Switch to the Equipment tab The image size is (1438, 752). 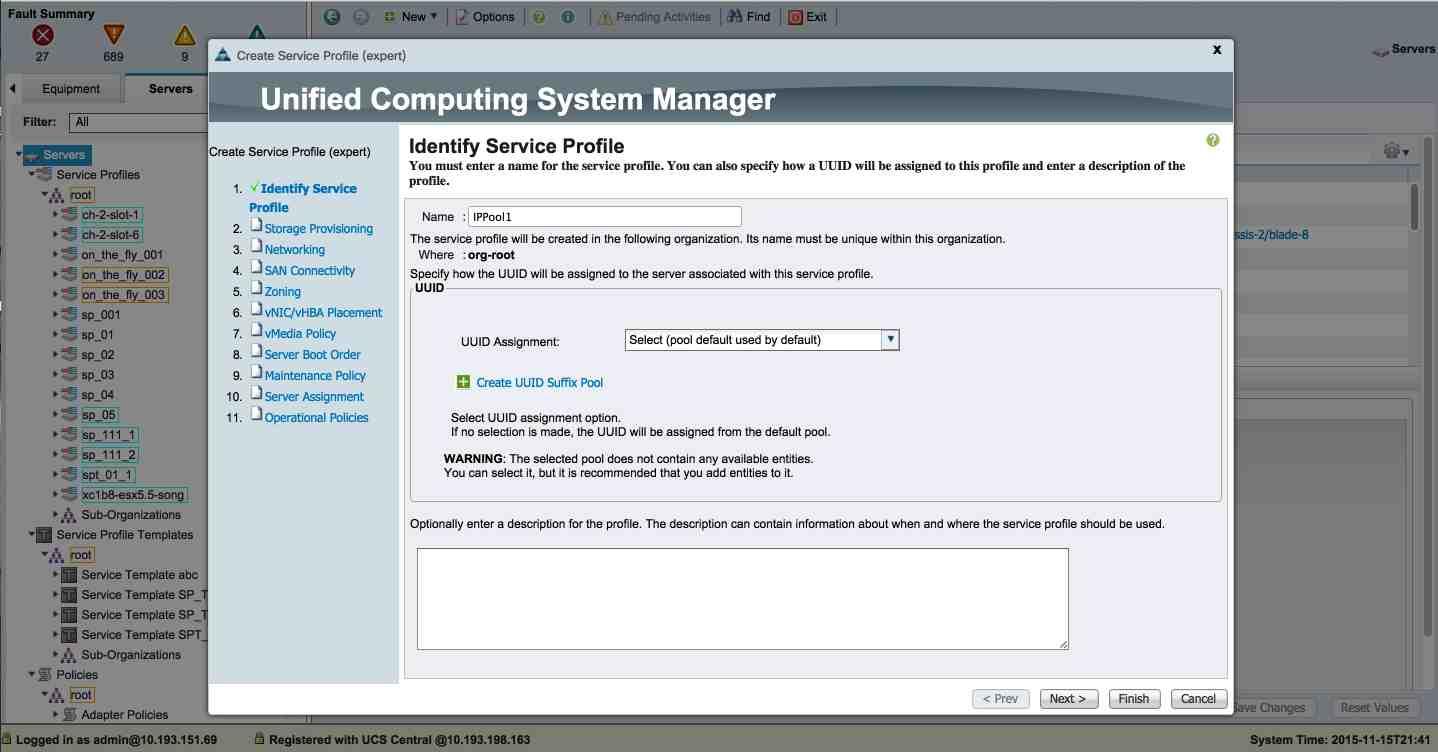pyautogui.click(x=71, y=89)
